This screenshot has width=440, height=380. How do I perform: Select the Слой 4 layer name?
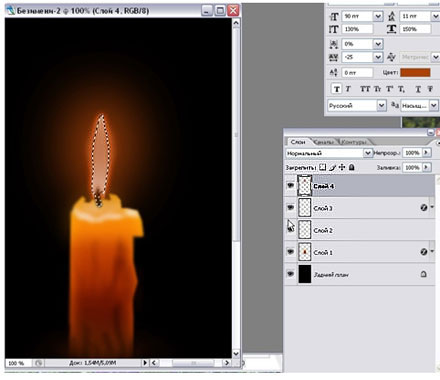[x=324, y=186]
